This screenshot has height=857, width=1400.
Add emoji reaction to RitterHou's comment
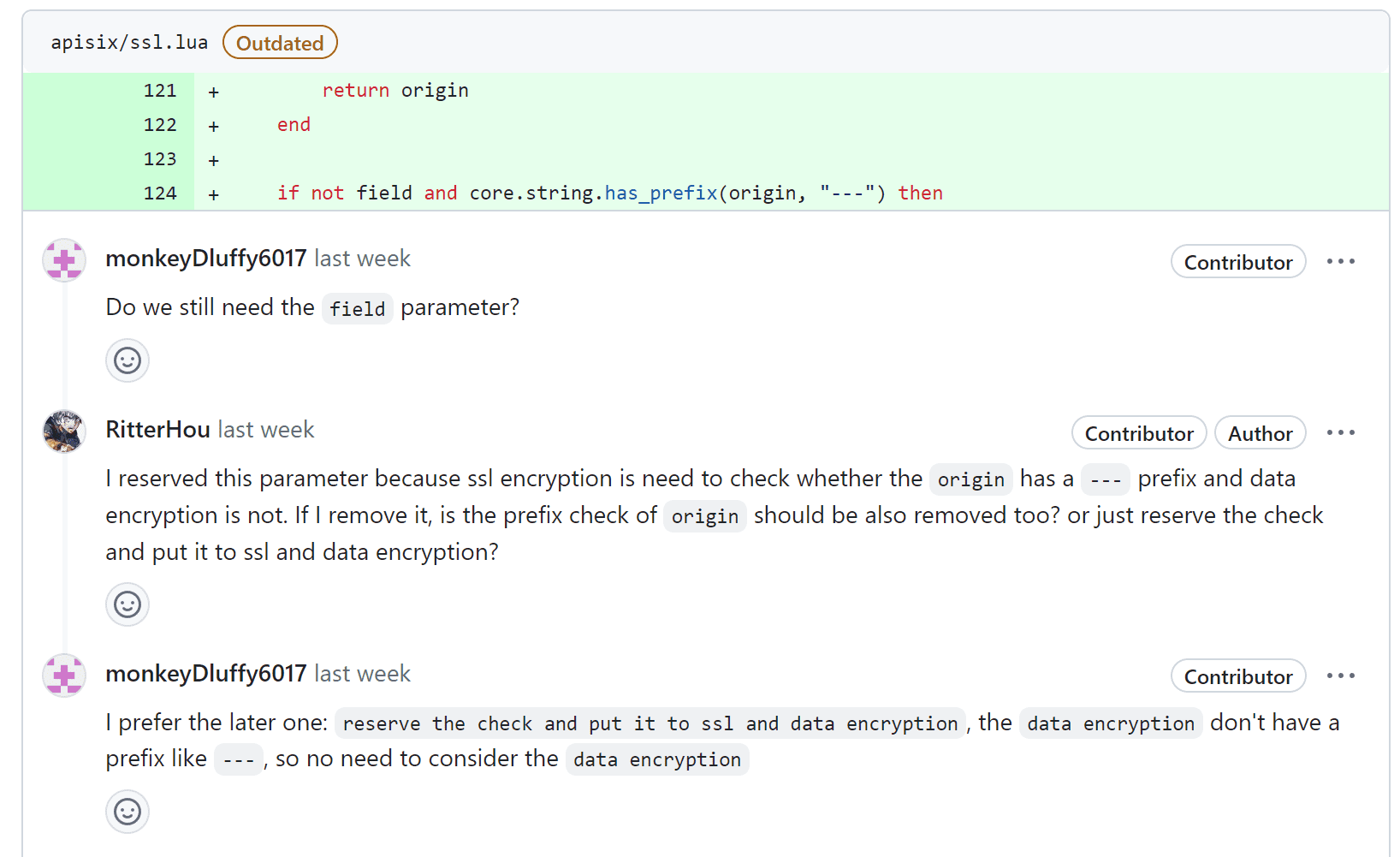point(128,604)
